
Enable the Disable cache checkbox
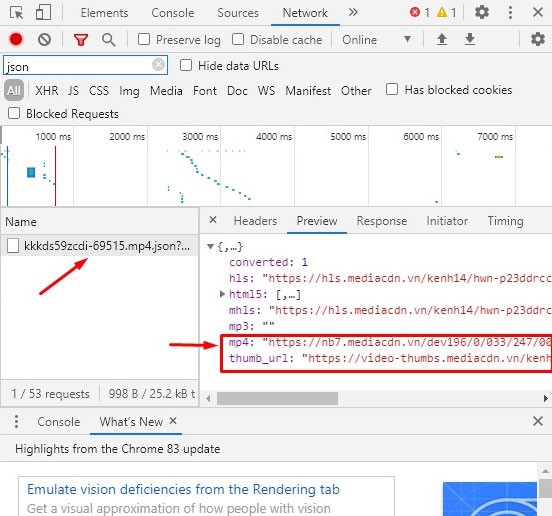tap(238, 39)
